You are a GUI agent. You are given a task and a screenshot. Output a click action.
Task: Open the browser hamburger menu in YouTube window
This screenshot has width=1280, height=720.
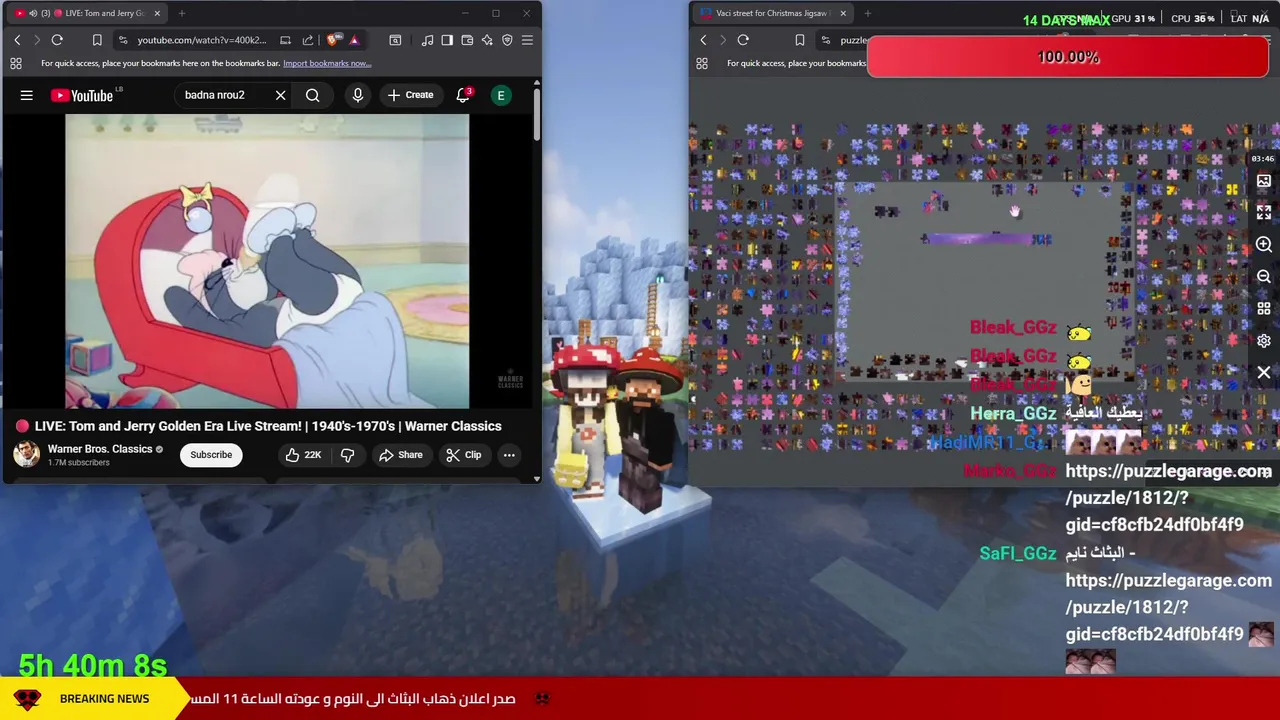(527, 40)
